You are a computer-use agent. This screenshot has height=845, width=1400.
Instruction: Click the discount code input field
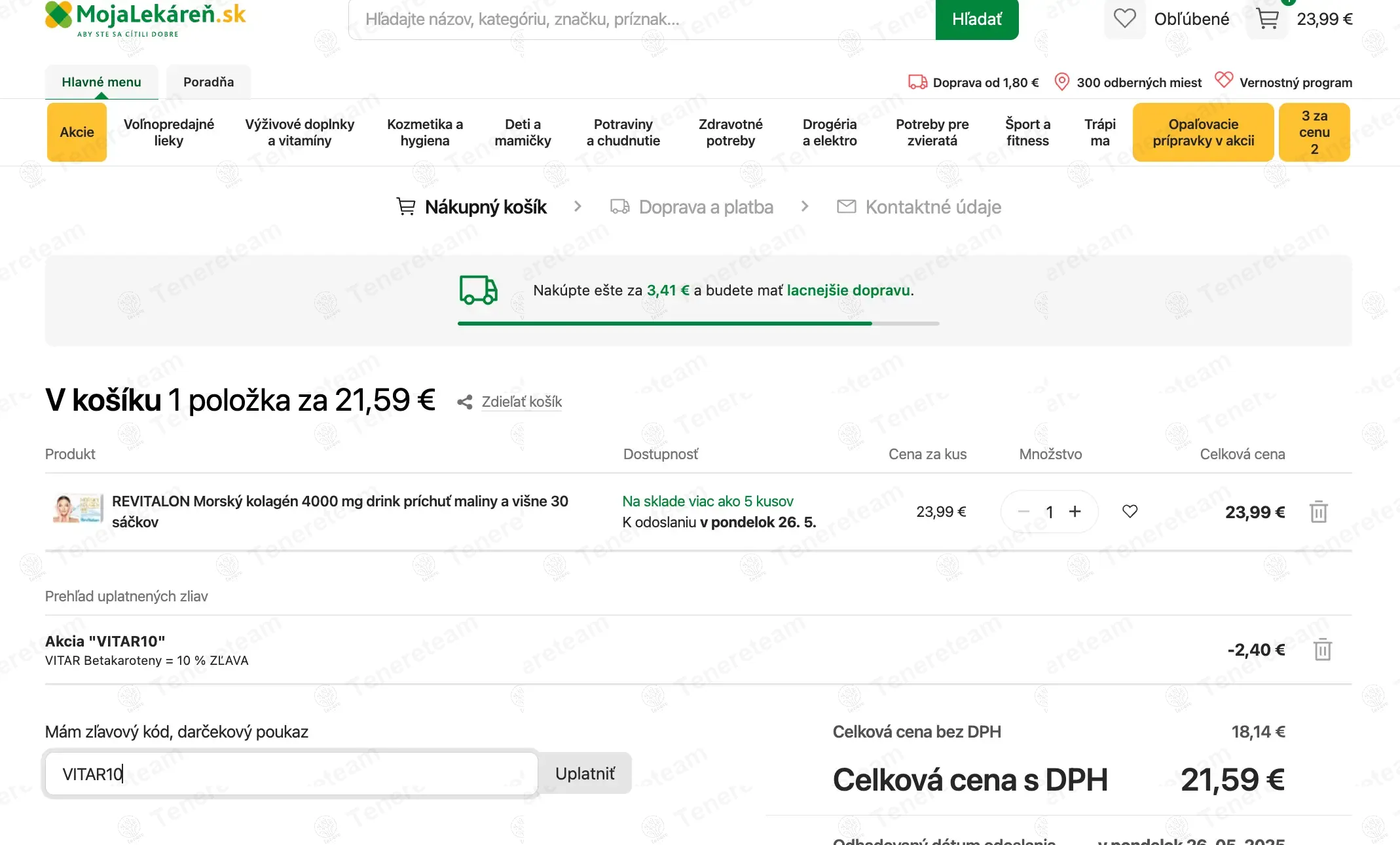[291, 774]
